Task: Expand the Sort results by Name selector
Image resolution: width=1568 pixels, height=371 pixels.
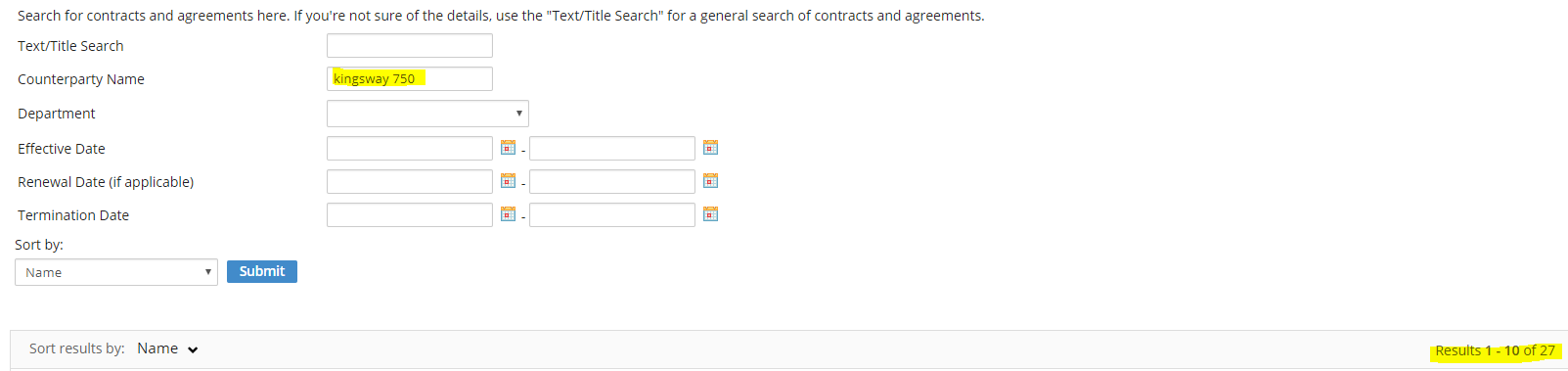Action: tap(167, 348)
